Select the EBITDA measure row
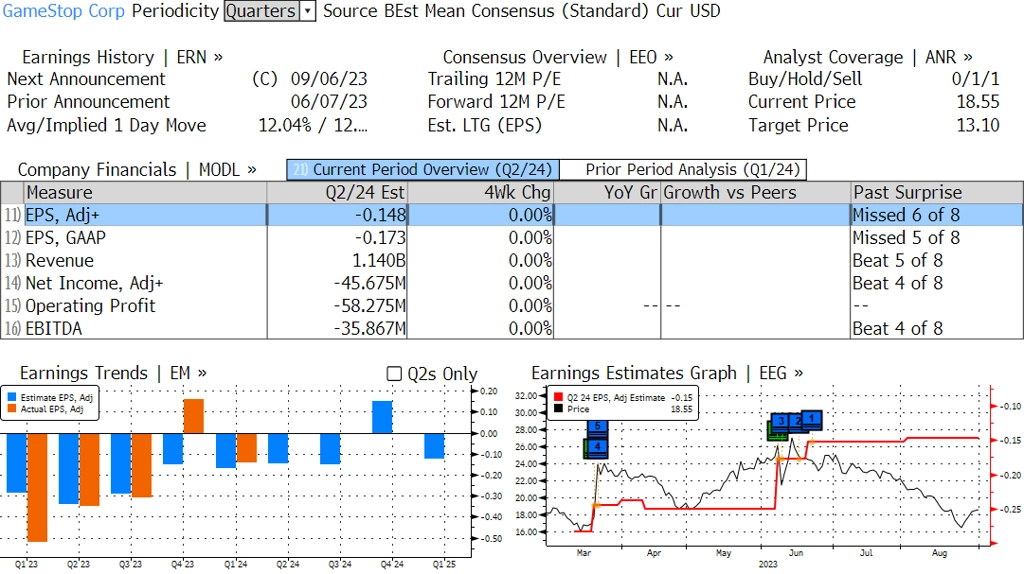This screenshot has width=1024, height=574. [x=511, y=328]
